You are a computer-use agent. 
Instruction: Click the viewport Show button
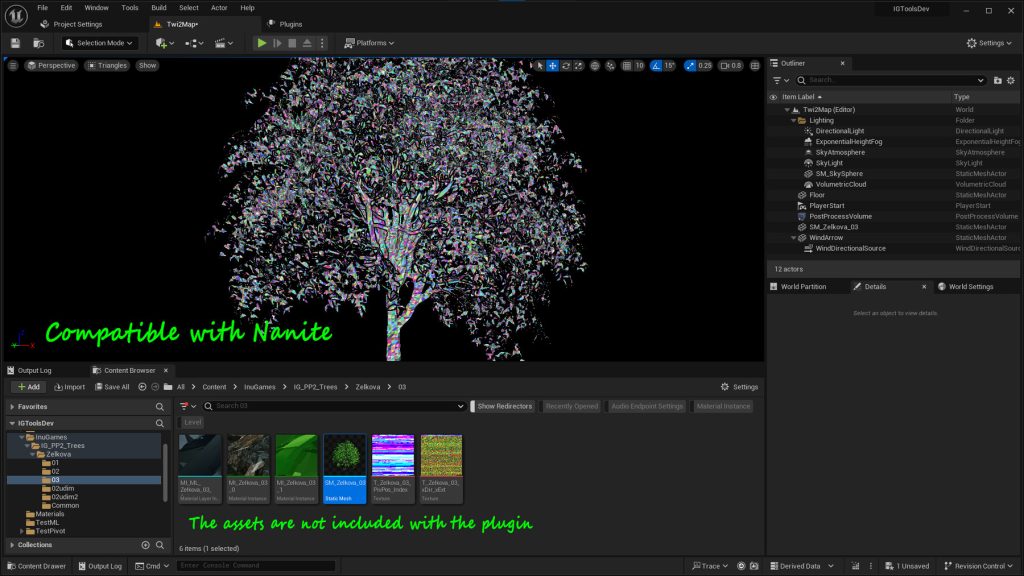(x=148, y=65)
